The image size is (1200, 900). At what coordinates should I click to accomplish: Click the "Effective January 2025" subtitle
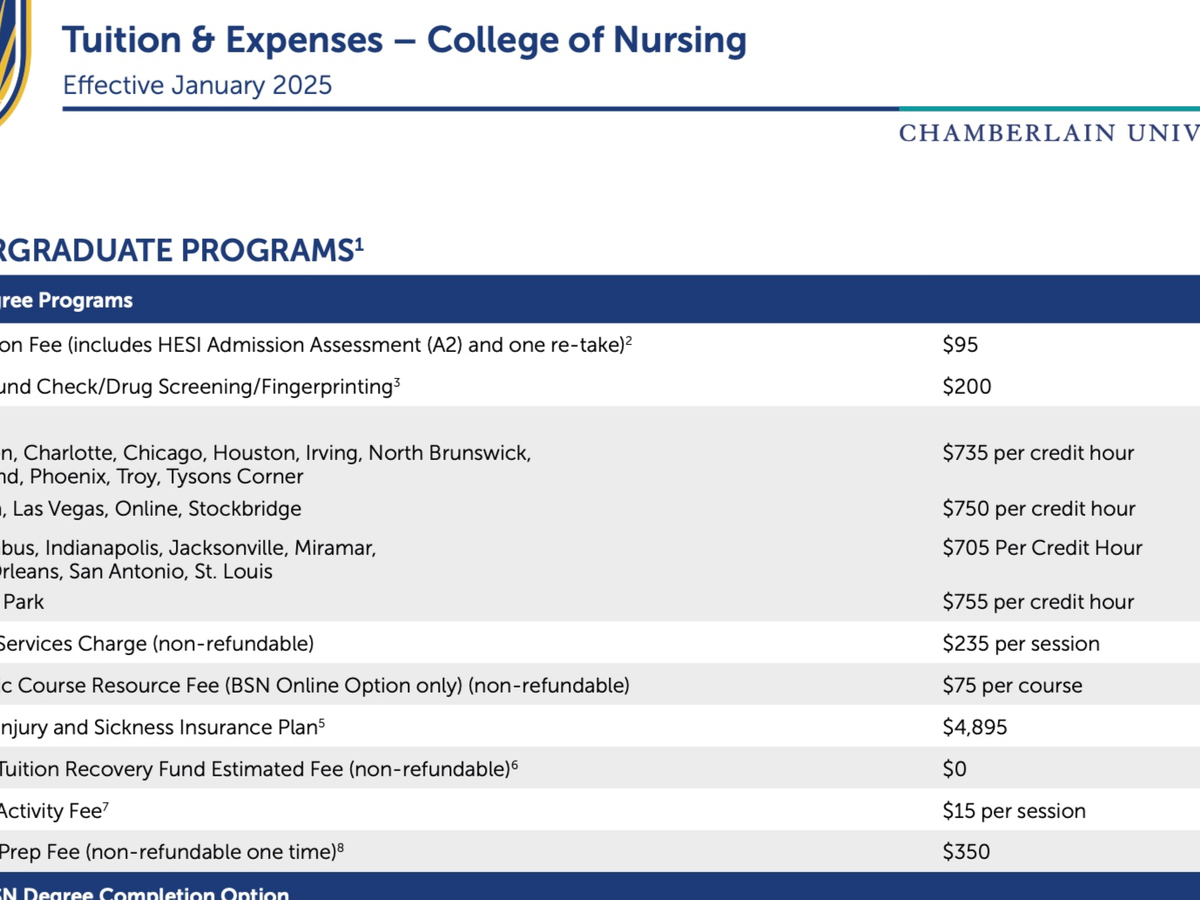(197, 85)
